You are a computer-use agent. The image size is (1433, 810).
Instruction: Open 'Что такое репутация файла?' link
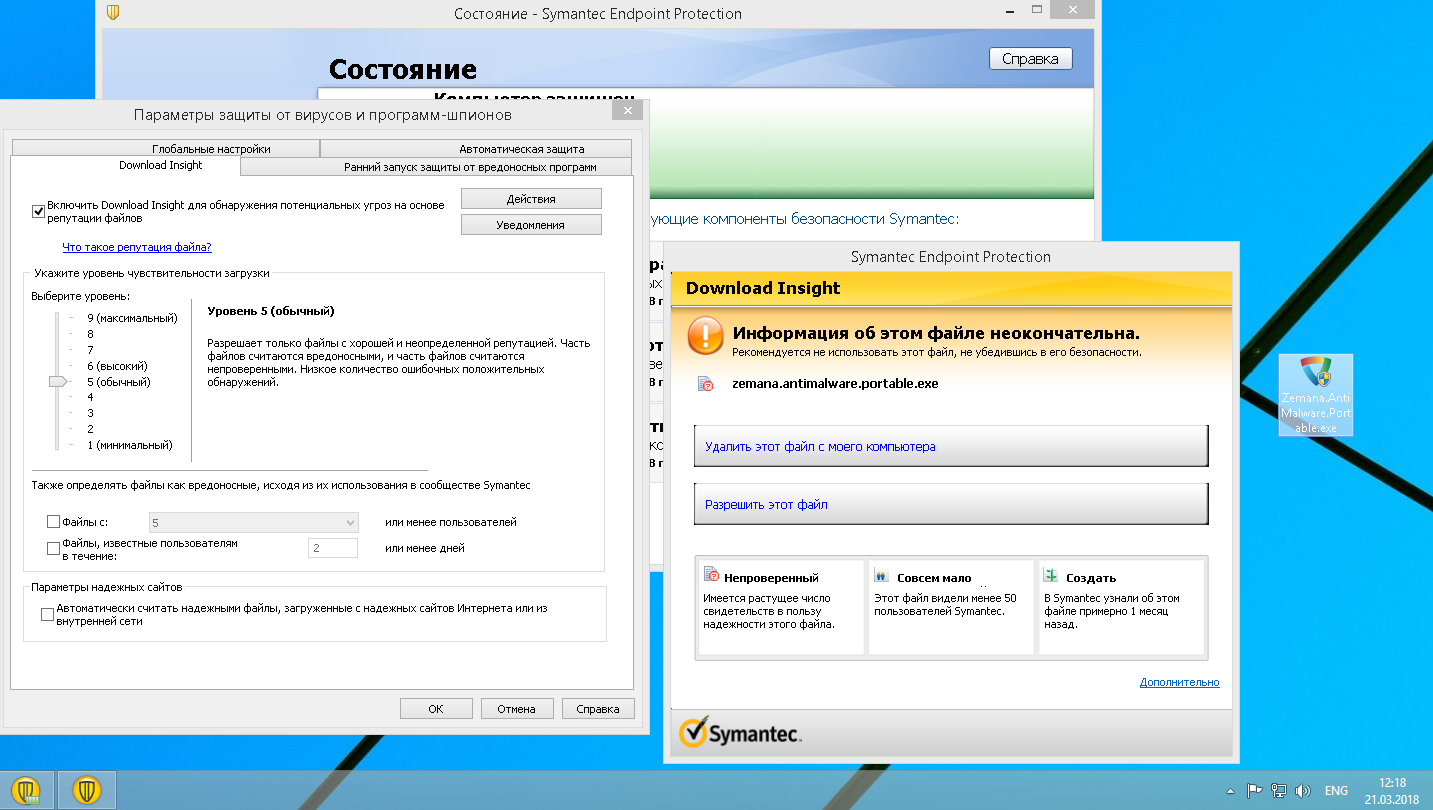click(137, 247)
